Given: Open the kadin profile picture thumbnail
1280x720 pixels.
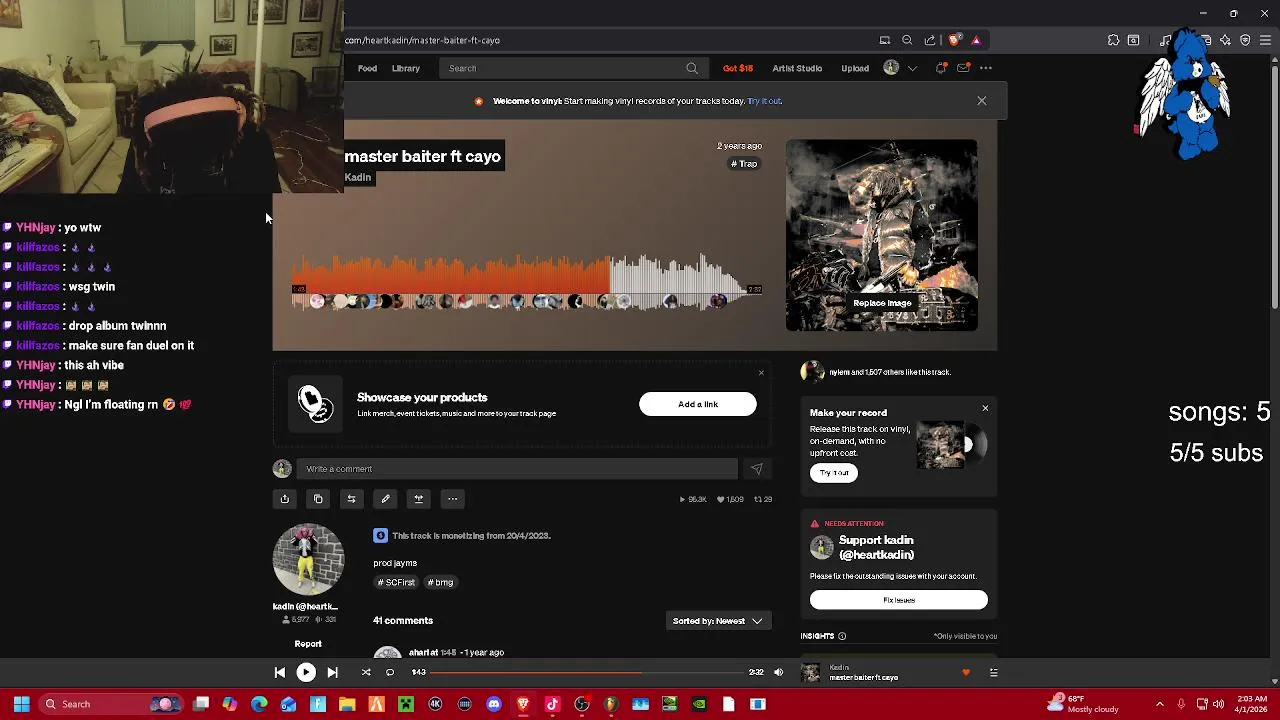Looking at the screenshot, I should pyautogui.click(x=308, y=560).
